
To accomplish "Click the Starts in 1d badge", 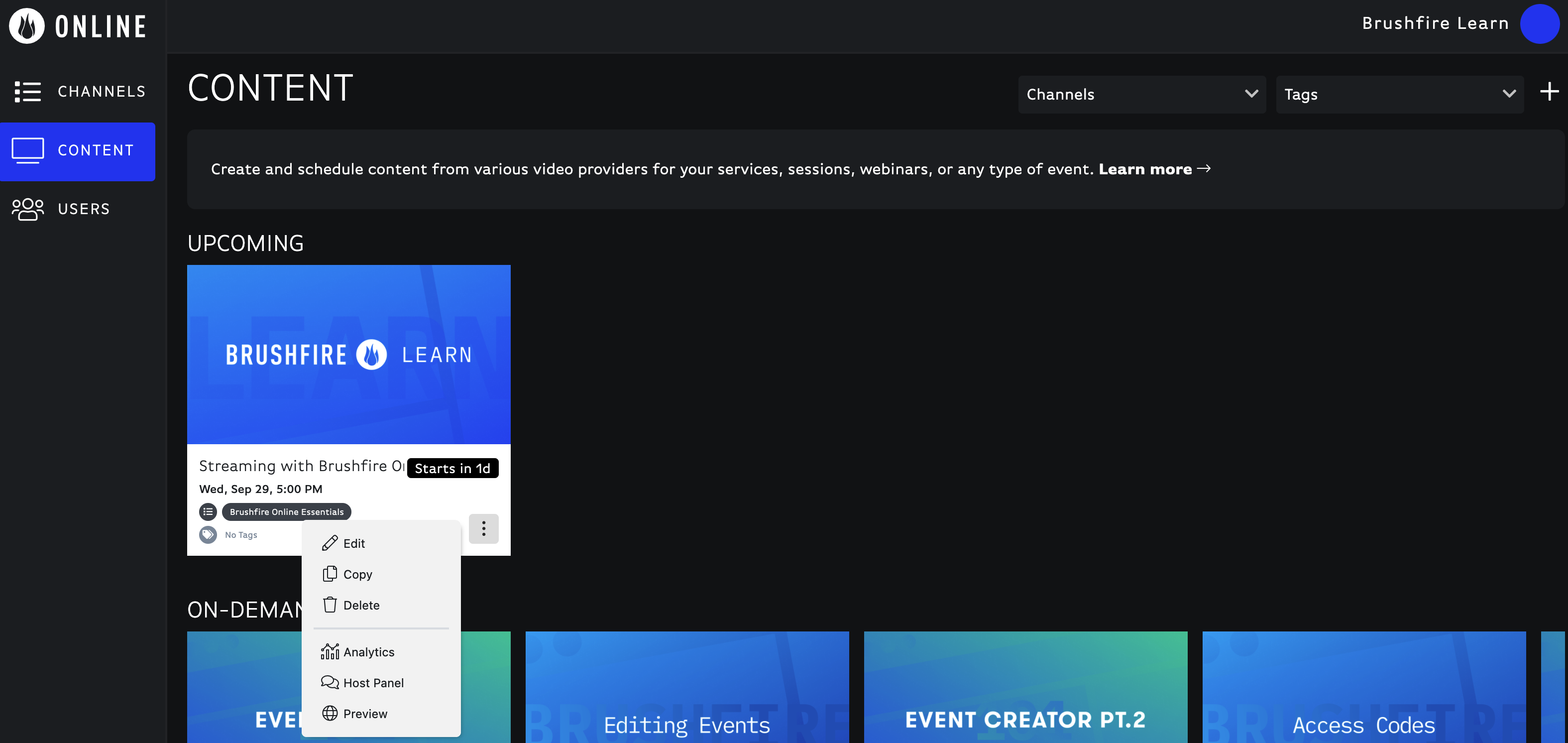I will point(452,468).
